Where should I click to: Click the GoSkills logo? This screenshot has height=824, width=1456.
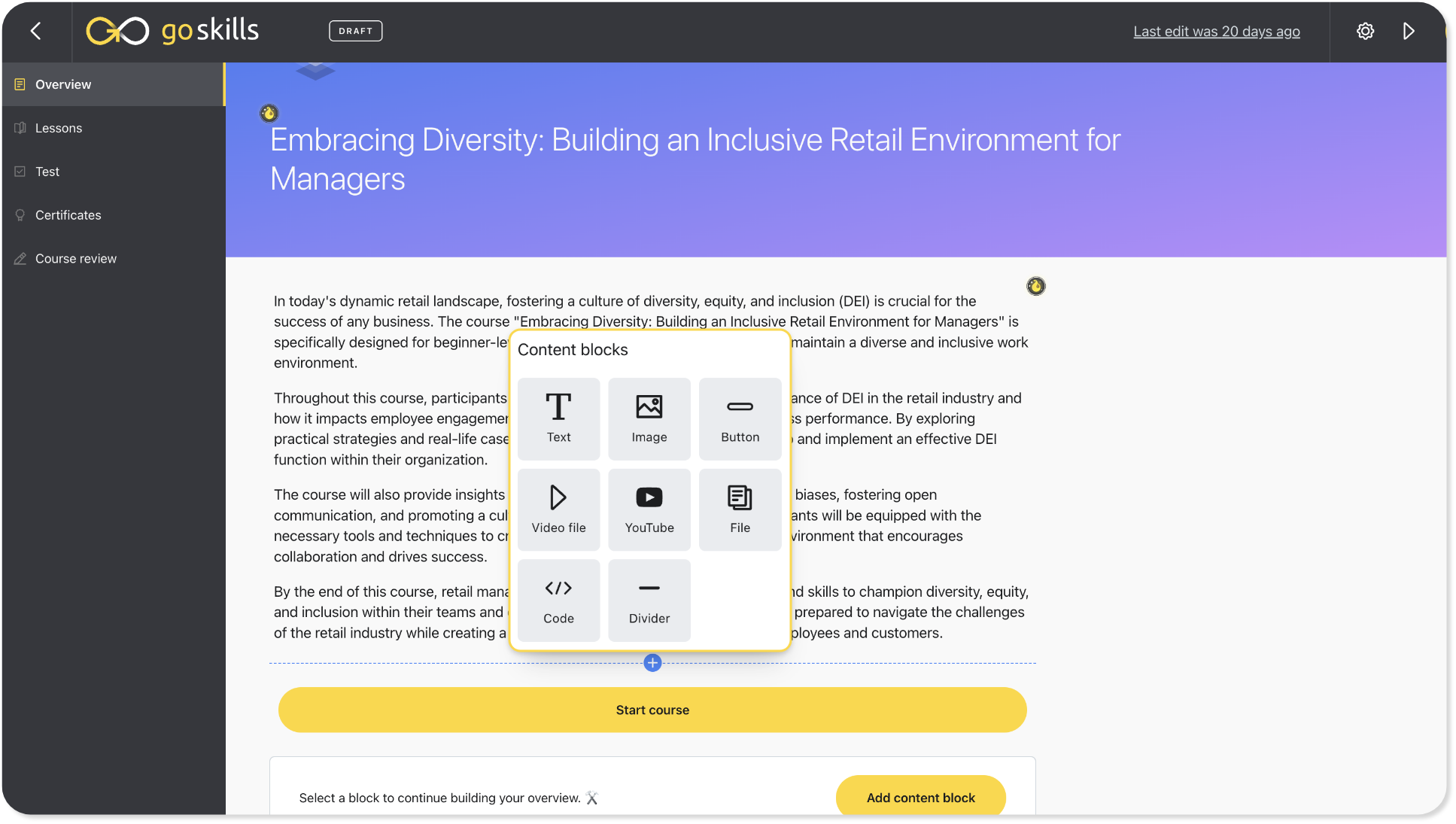click(172, 31)
